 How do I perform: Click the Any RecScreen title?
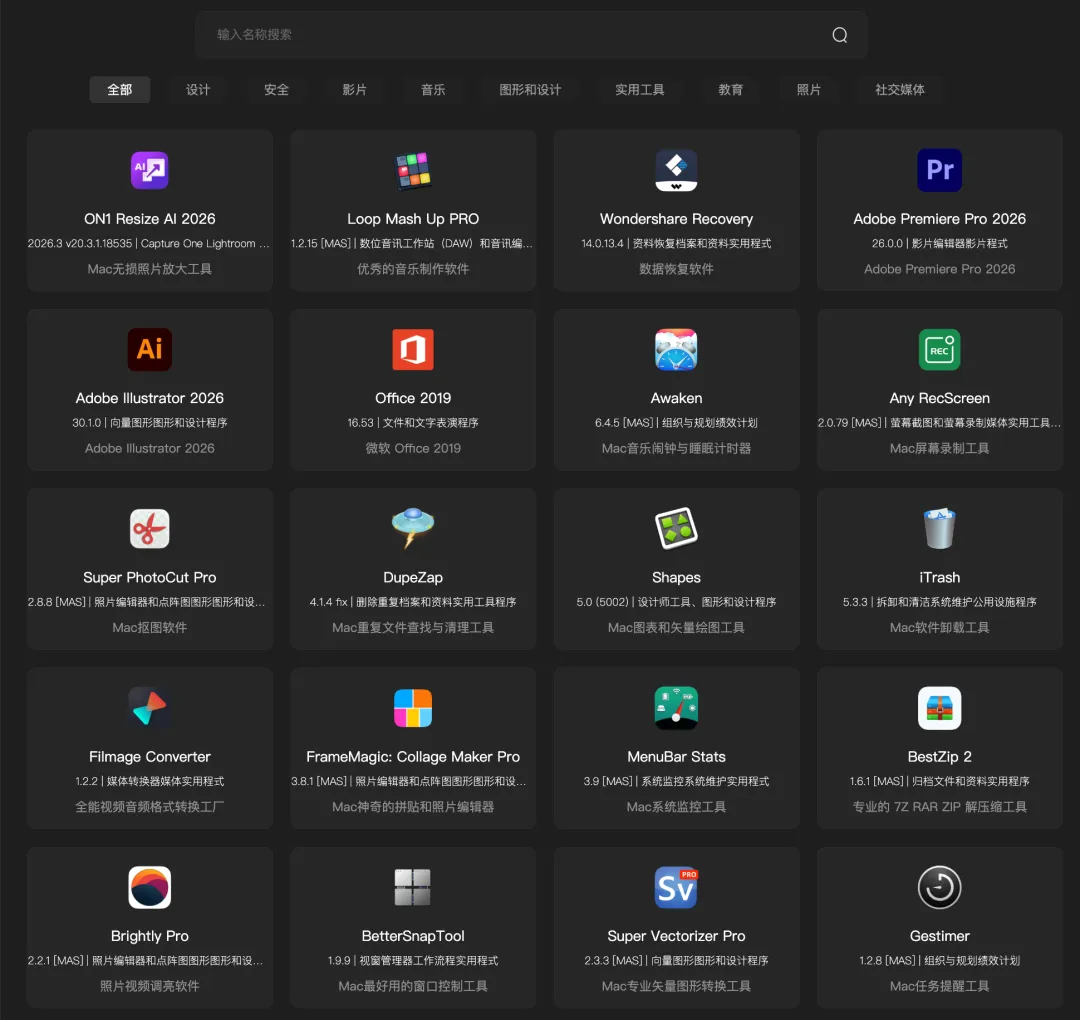coord(939,398)
